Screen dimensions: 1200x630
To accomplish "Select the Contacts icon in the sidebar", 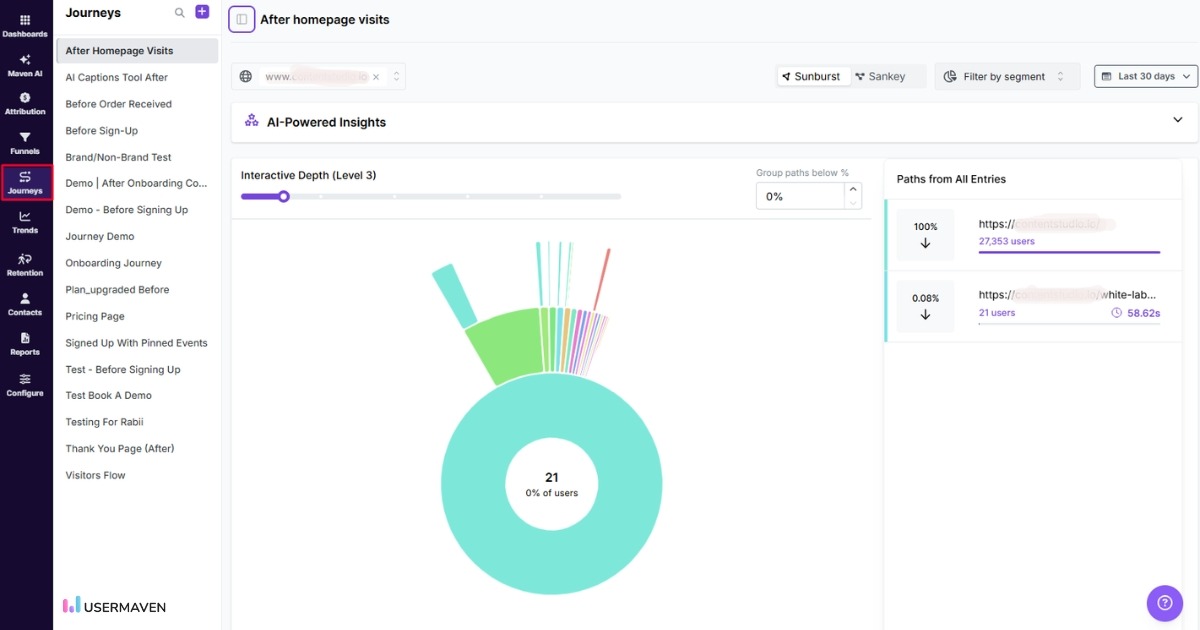I will pos(25,302).
